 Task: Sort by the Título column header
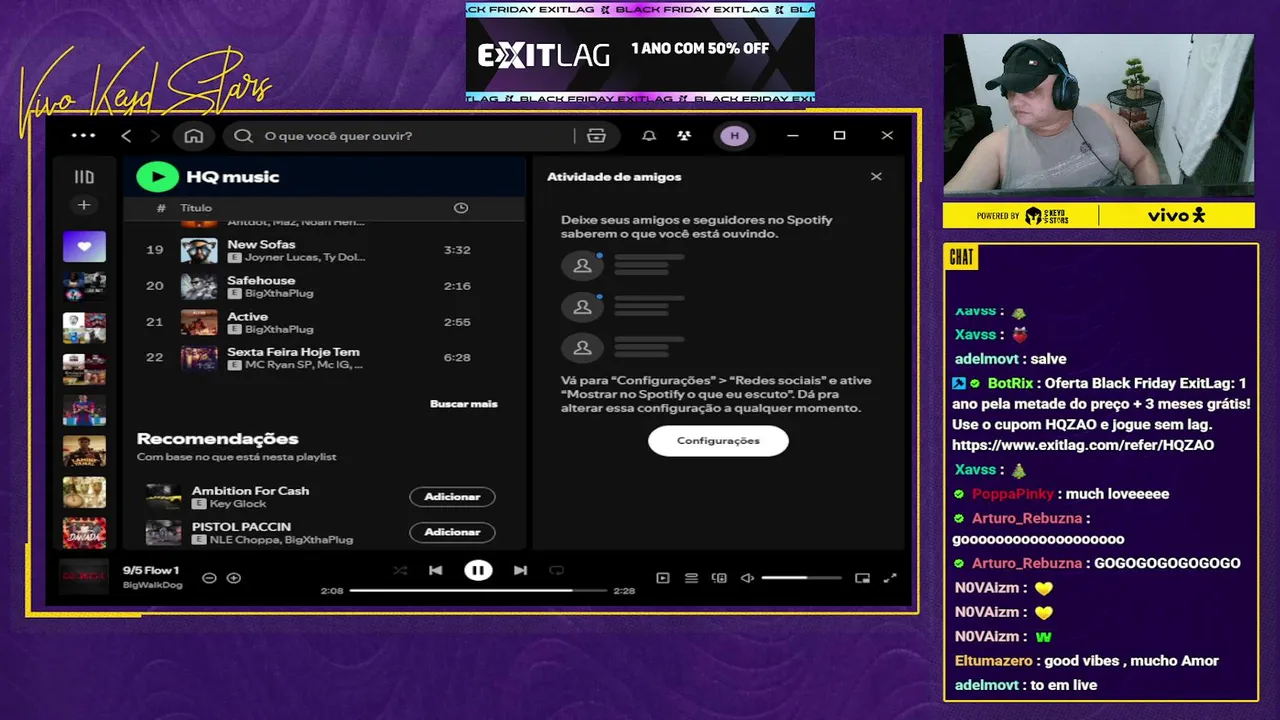196,208
